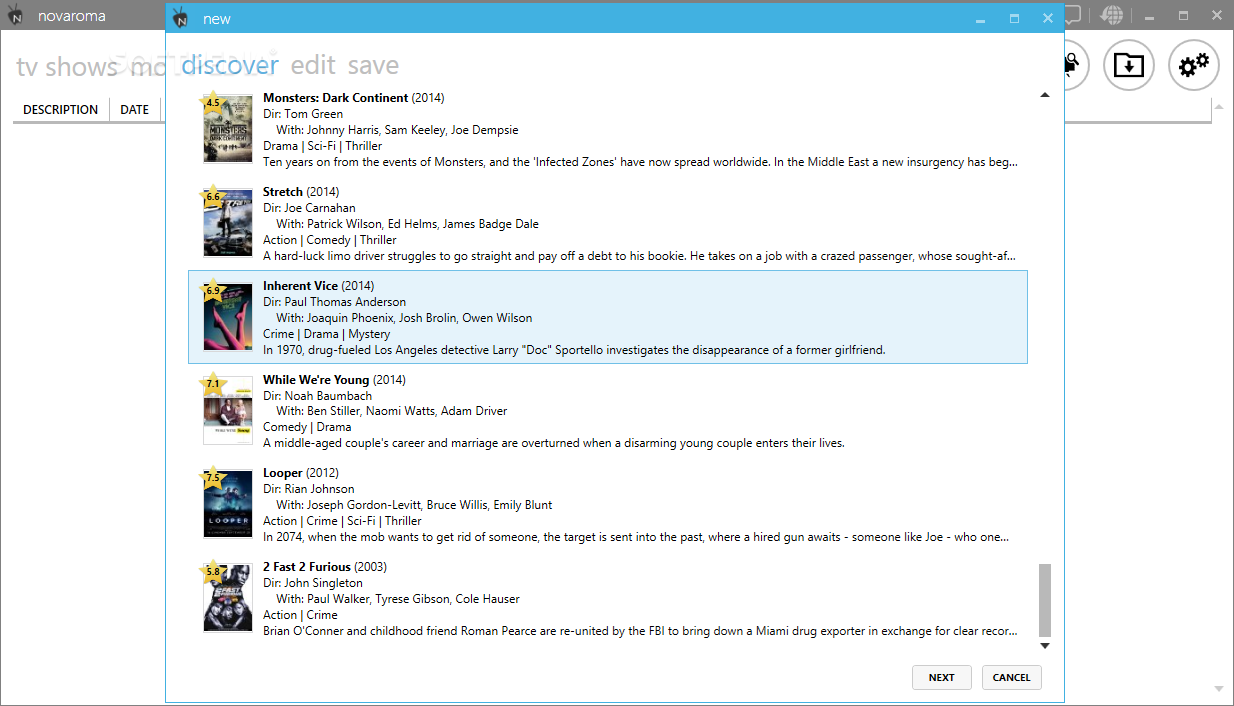Click the description starting "Brian O'Conner and childhood friend"

641,631
